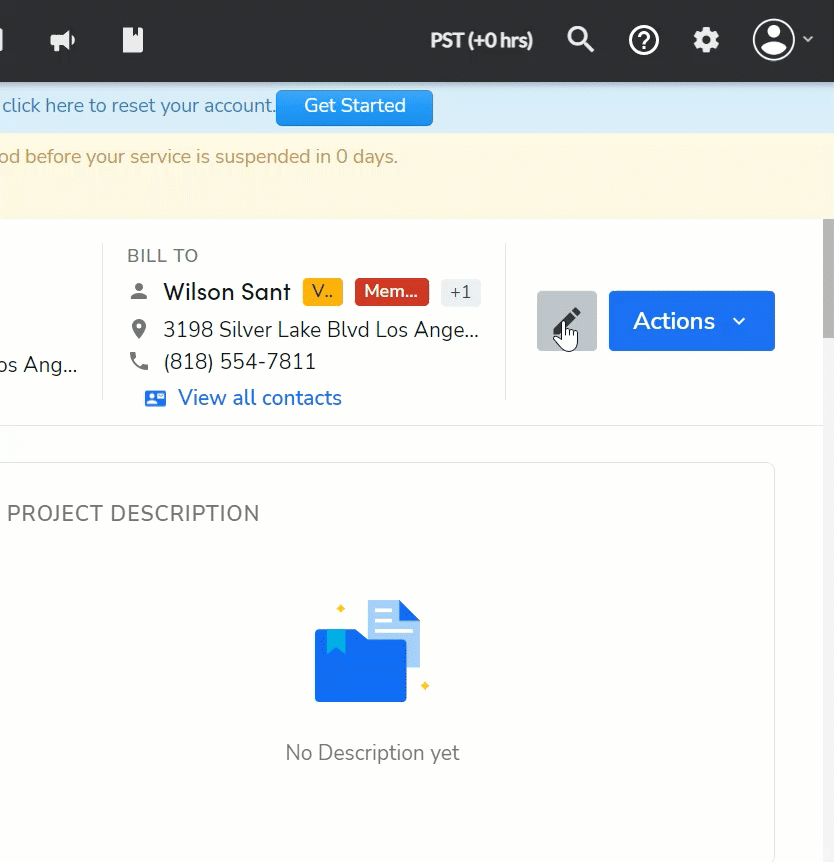The image size is (834, 862).
Task: Open the help question mark icon
Action: [644, 40]
